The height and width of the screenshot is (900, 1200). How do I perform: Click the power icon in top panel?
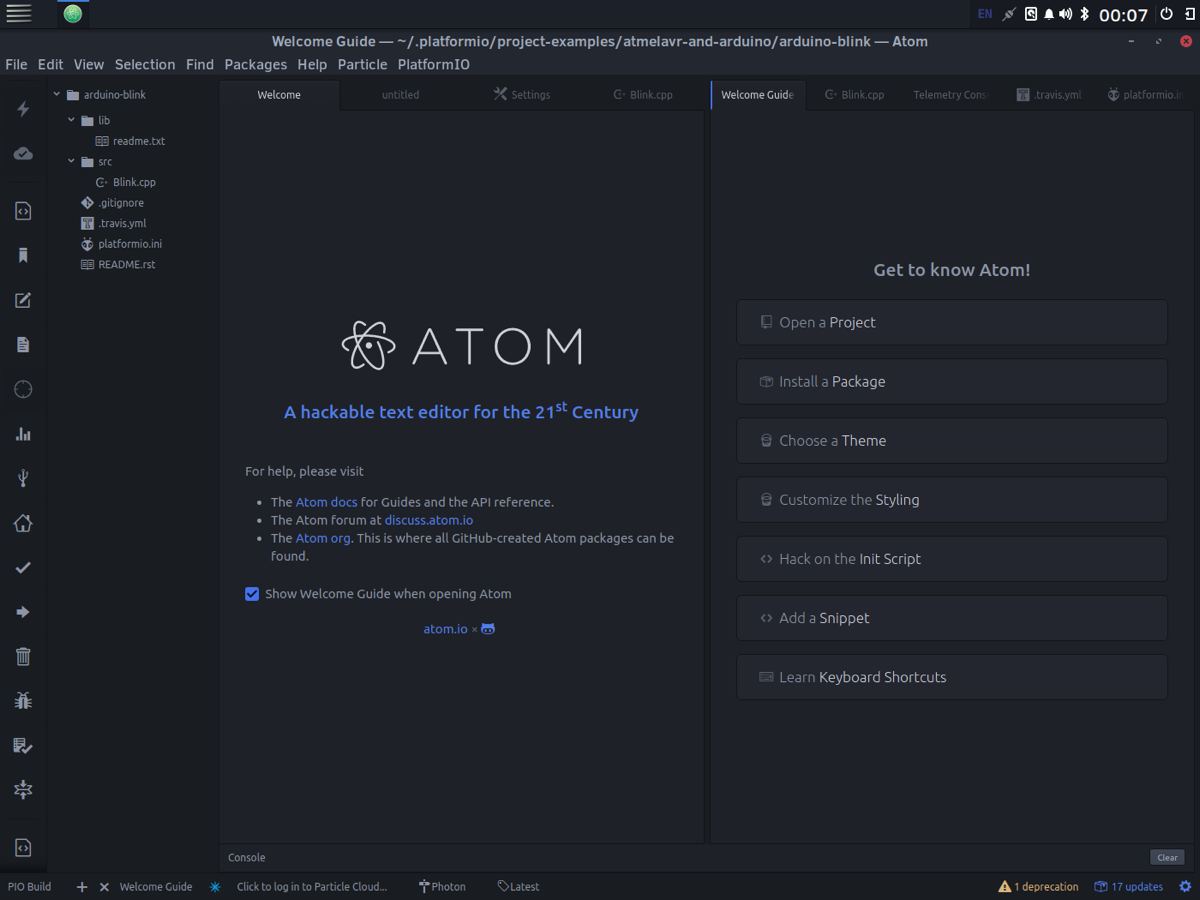[1166, 14]
